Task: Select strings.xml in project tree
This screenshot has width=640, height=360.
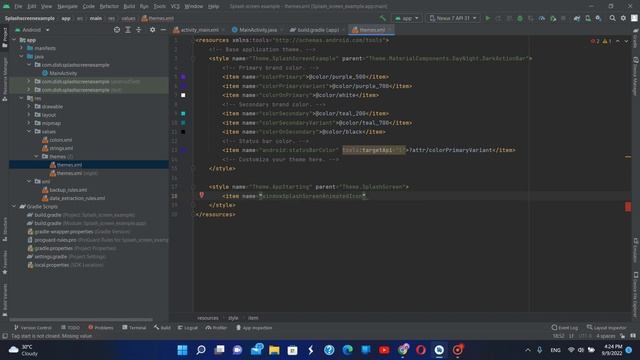Action: click(x=58, y=148)
